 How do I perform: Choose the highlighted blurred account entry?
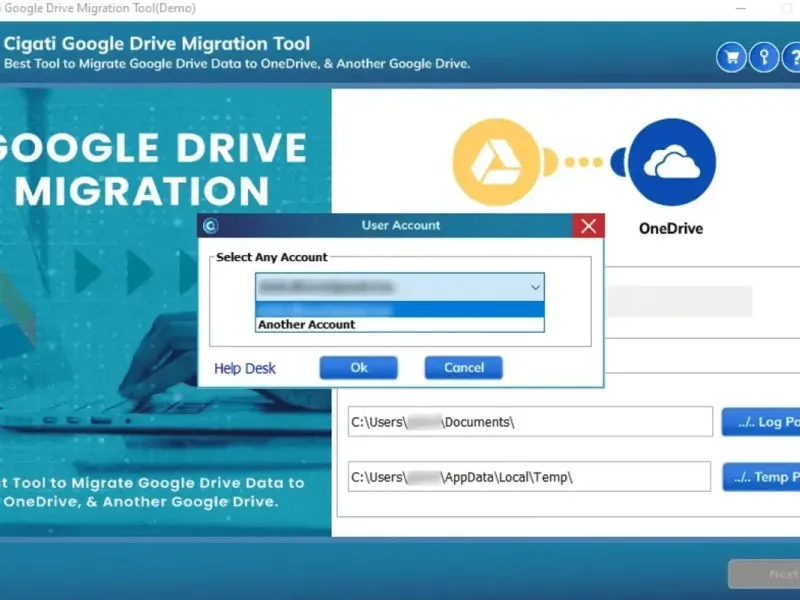coord(399,309)
